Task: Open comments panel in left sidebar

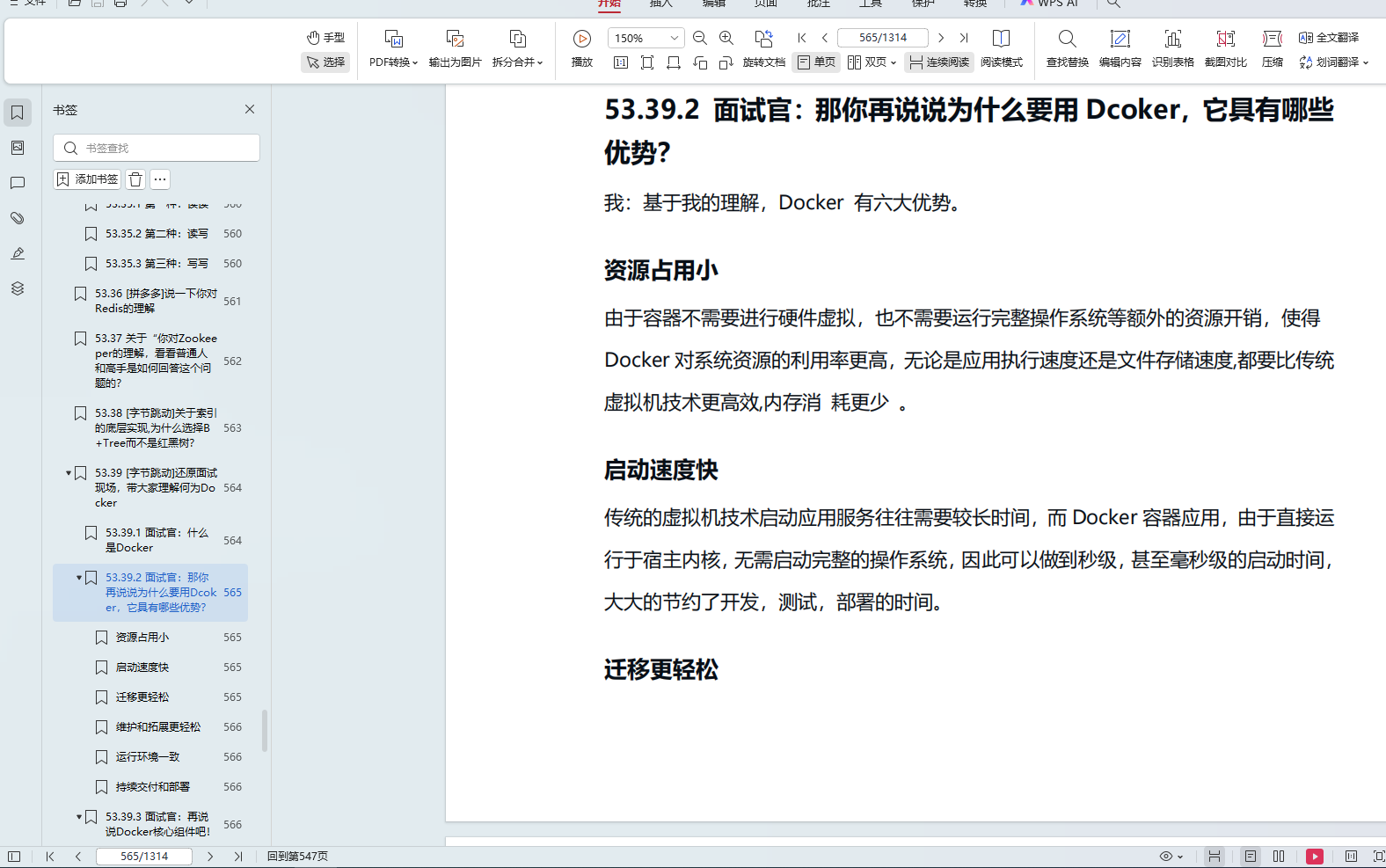Action: point(18,183)
